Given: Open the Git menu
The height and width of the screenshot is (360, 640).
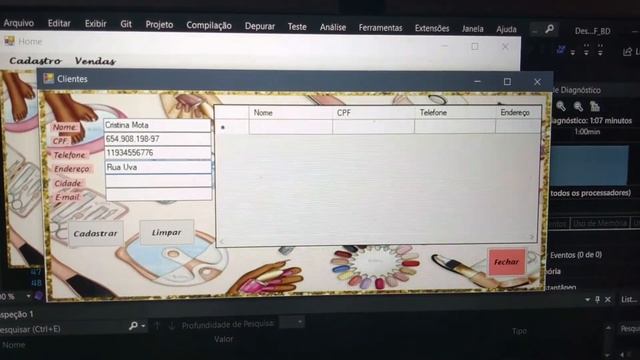Looking at the screenshot, I should point(126,24).
